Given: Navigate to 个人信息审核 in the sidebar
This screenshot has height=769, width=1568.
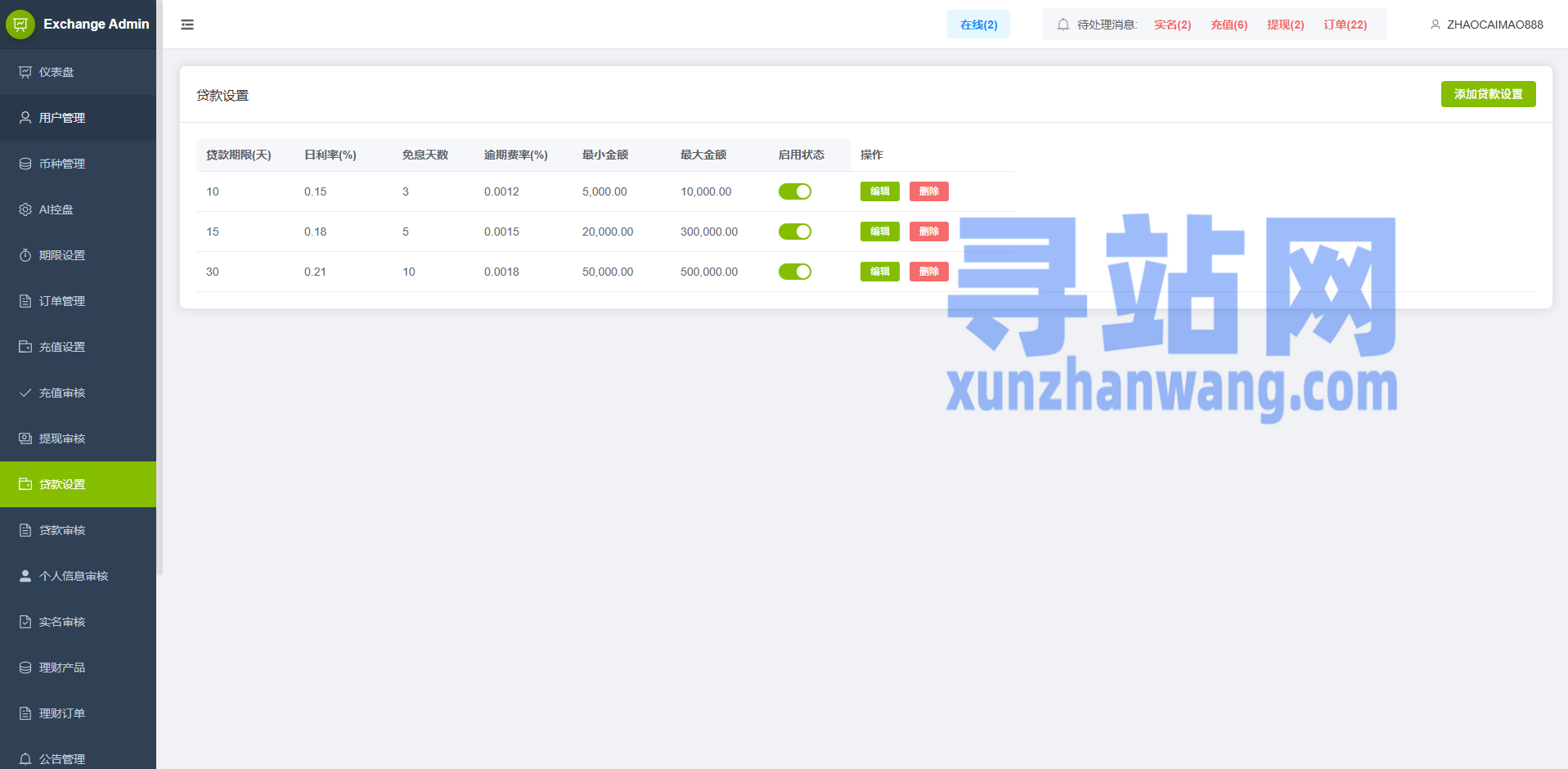Looking at the screenshot, I should [x=78, y=576].
